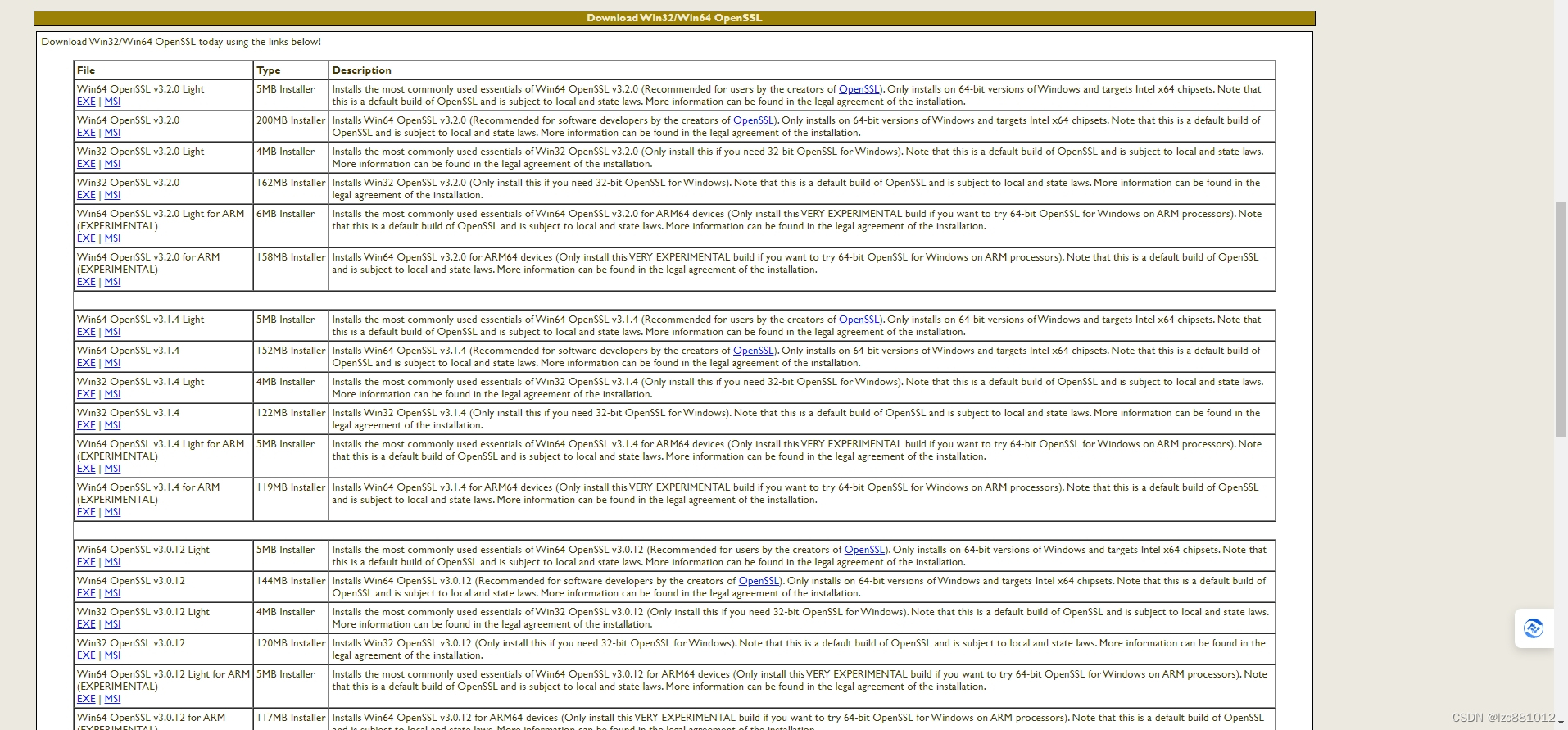The image size is (1568, 730).
Task: Download MSI for Win32 OpenSSL v3.2.0 Light
Action: click(x=112, y=164)
